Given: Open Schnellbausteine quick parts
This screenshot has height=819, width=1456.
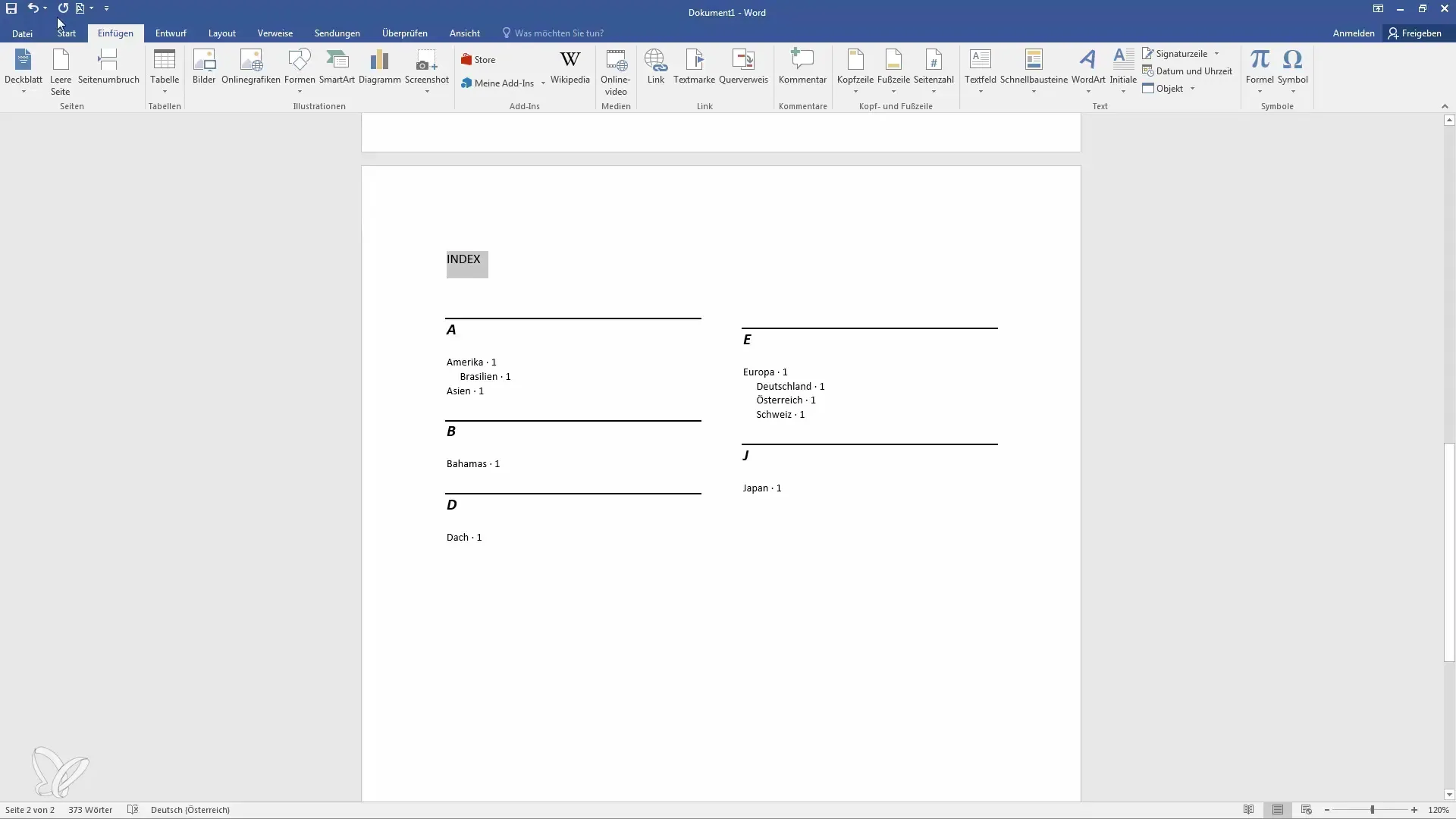Looking at the screenshot, I should tap(1034, 71).
